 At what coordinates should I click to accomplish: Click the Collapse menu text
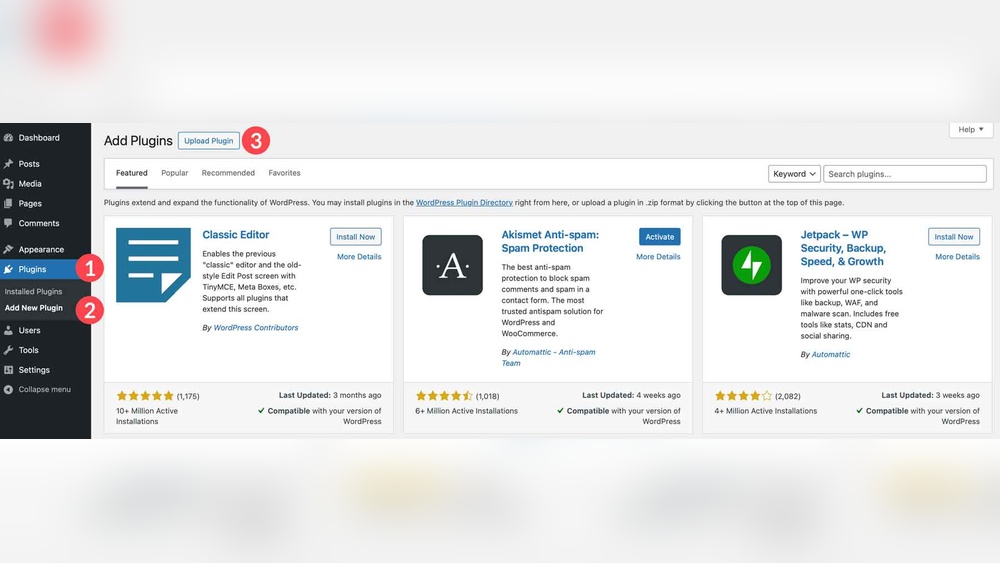point(45,390)
